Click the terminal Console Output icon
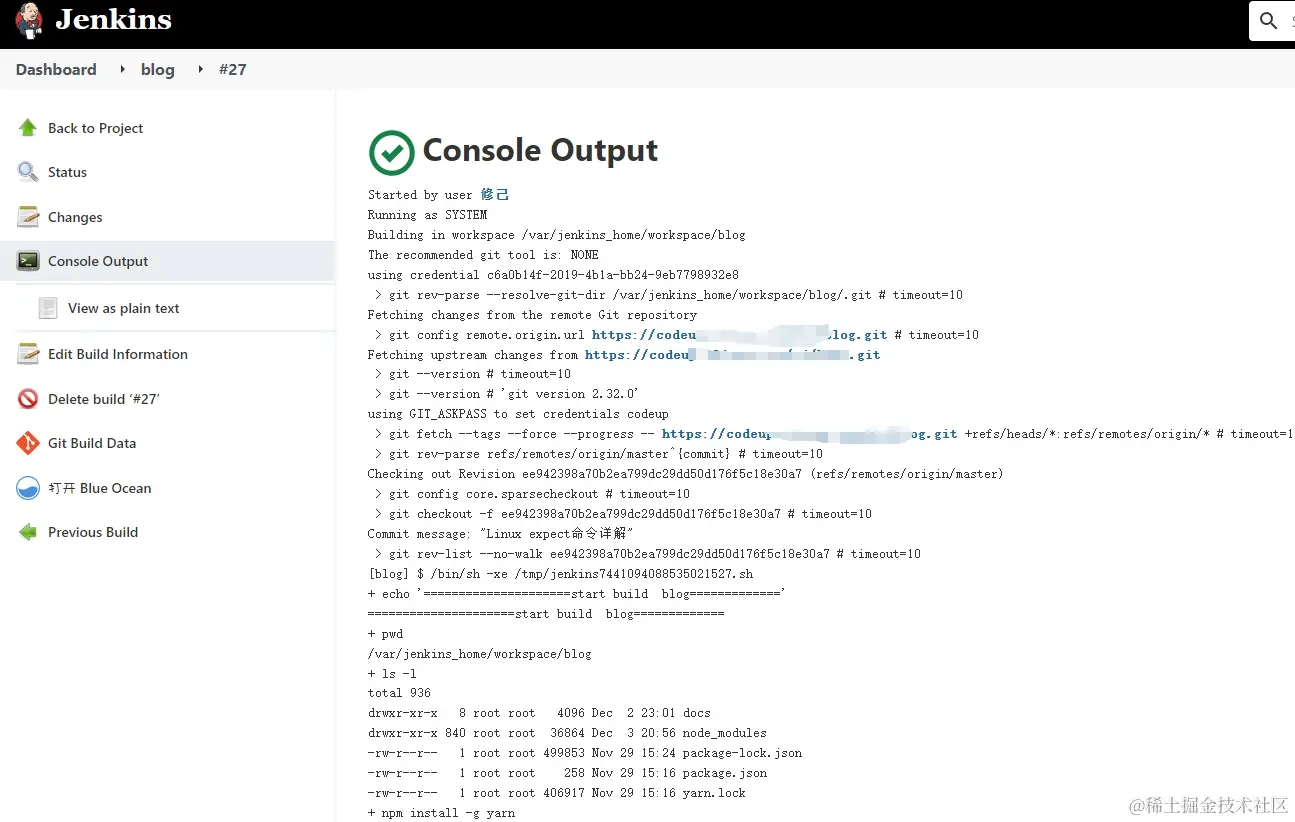Screen dimensions: 1295x822 (28, 261)
